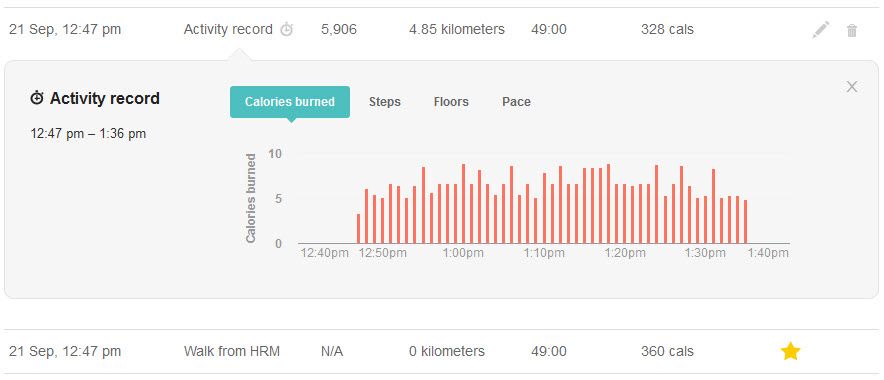Click the stopwatch icon beside Activity record row

coord(287,29)
